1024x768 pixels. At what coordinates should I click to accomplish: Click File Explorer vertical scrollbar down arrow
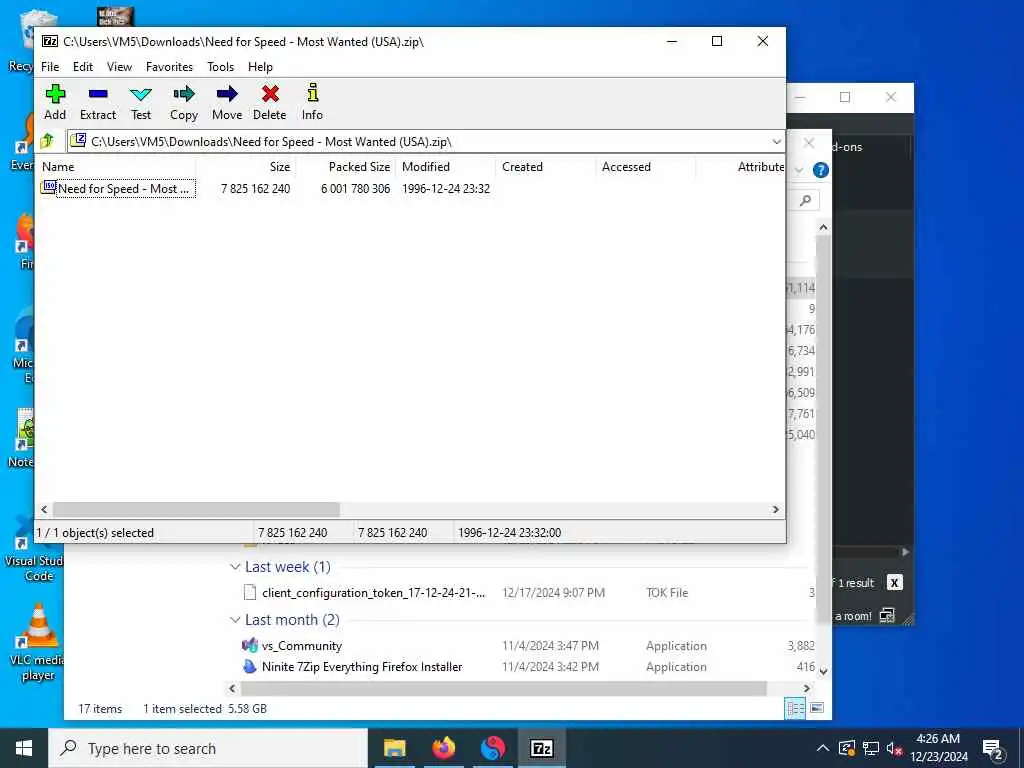click(824, 671)
